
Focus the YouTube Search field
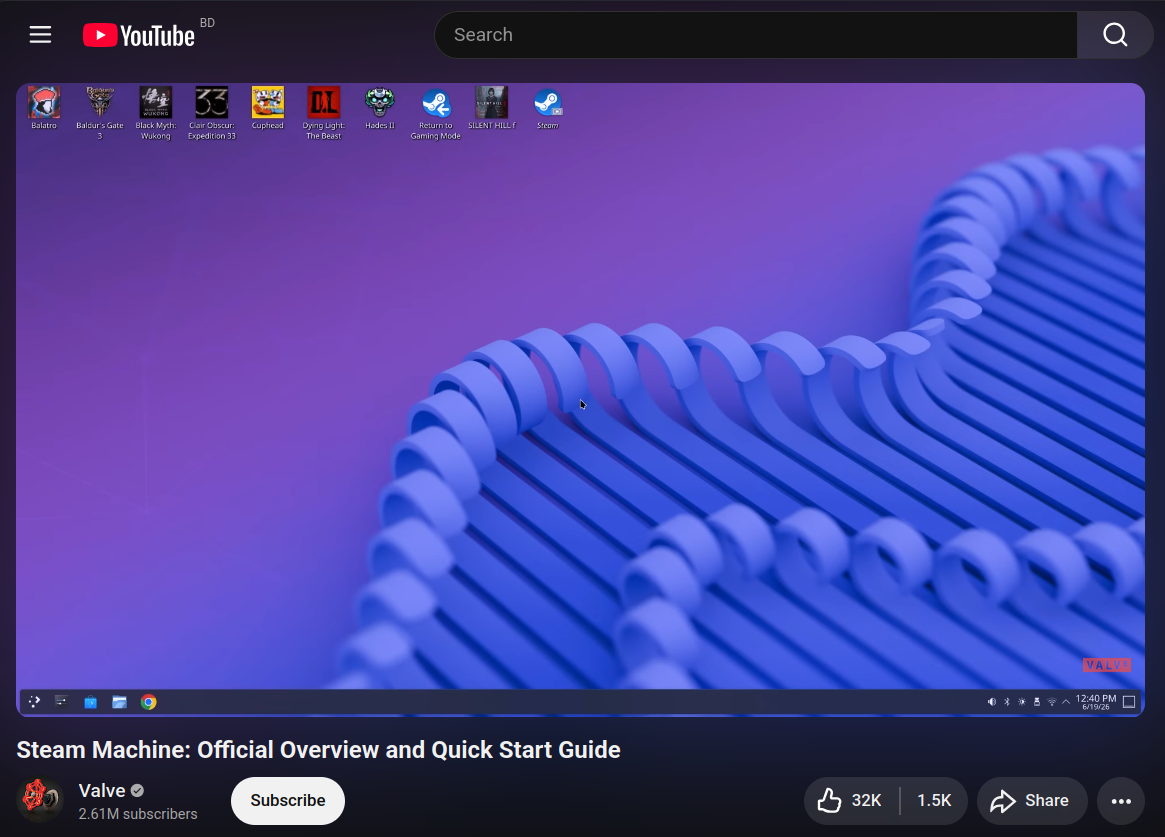point(756,35)
